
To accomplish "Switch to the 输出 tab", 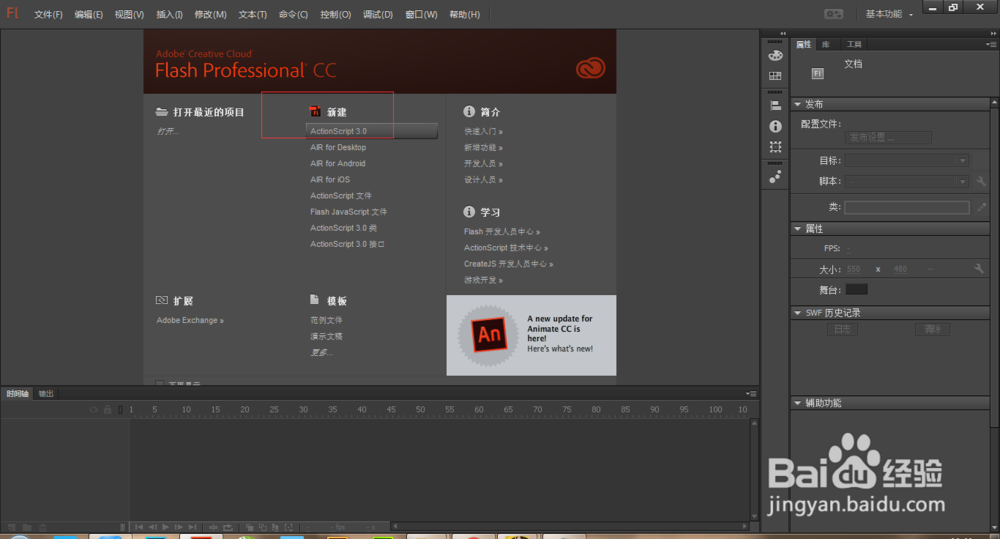I will (46, 394).
